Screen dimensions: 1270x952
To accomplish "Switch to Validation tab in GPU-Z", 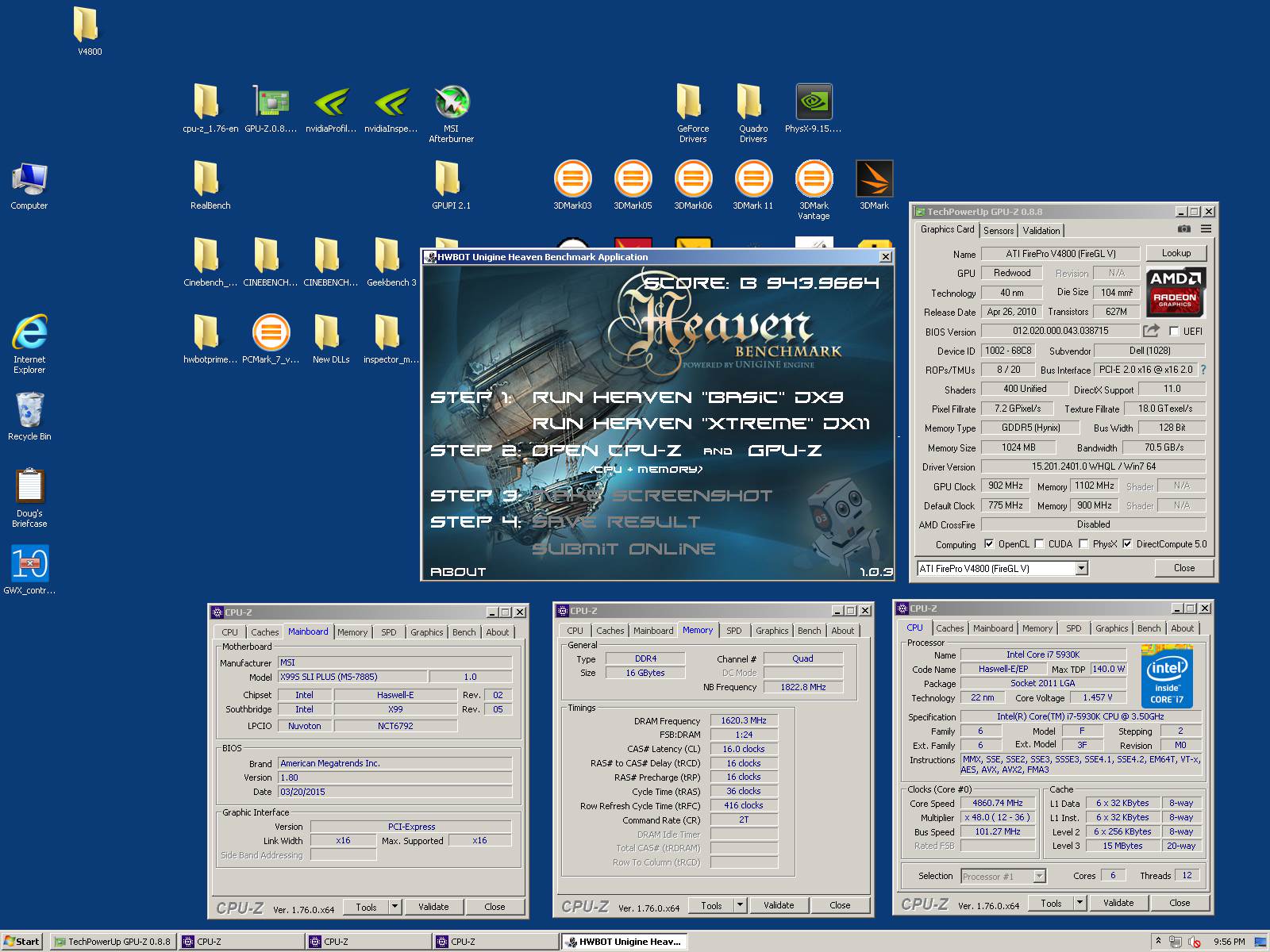I will click(1041, 231).
